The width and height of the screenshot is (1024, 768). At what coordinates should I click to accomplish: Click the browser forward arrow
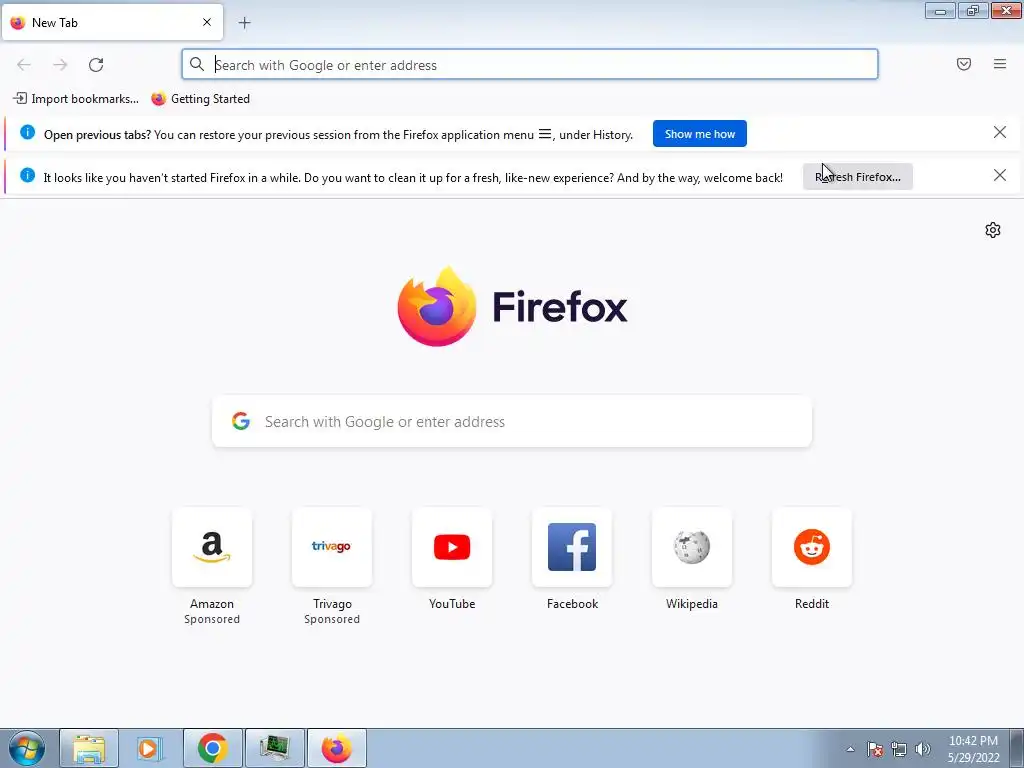coord(60,65)
